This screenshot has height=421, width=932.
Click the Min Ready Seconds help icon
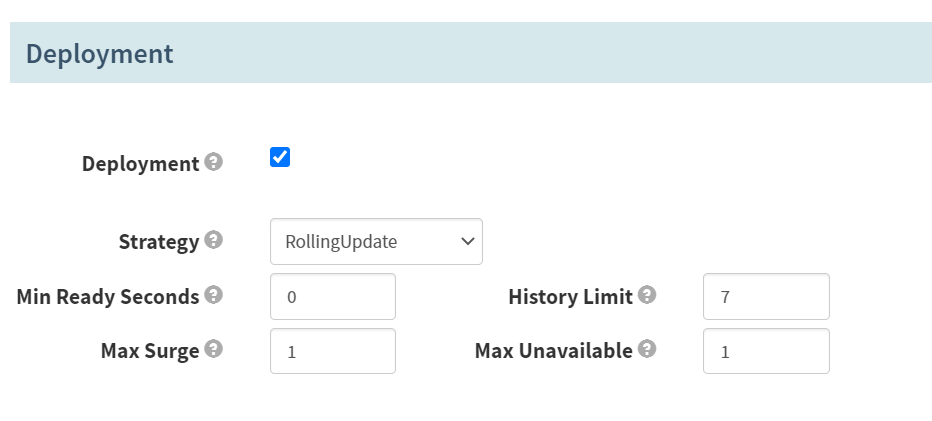click(x=213, y=295)
